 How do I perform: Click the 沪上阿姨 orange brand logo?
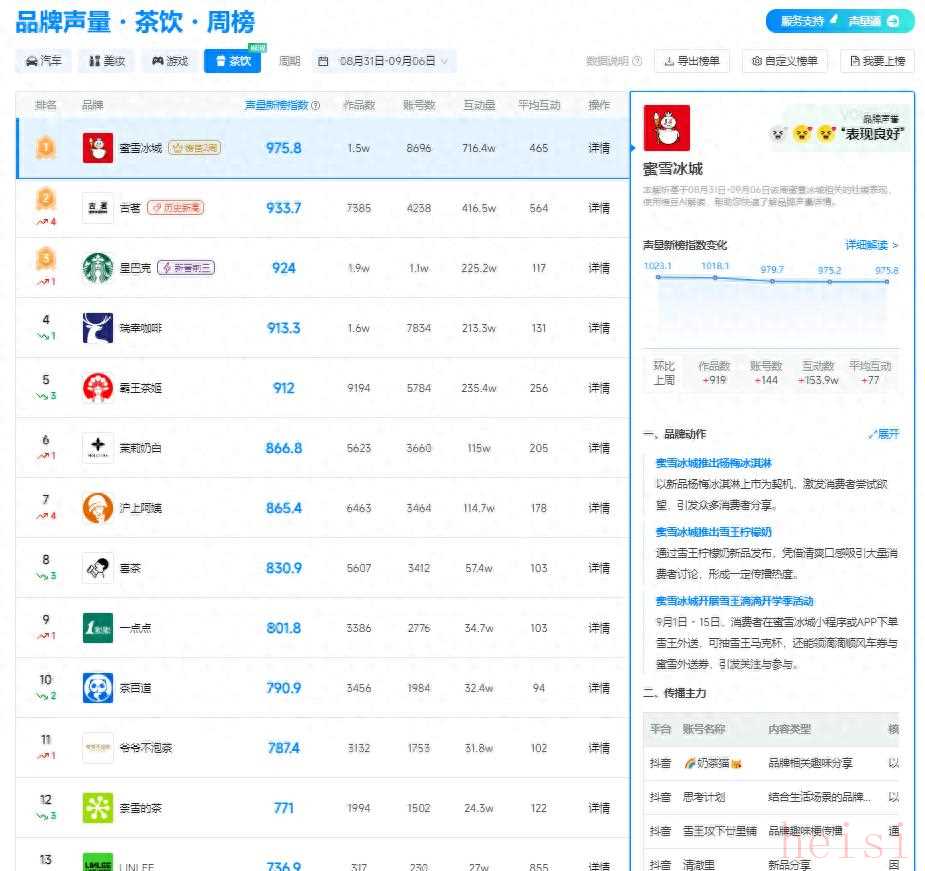coord(97,508)
